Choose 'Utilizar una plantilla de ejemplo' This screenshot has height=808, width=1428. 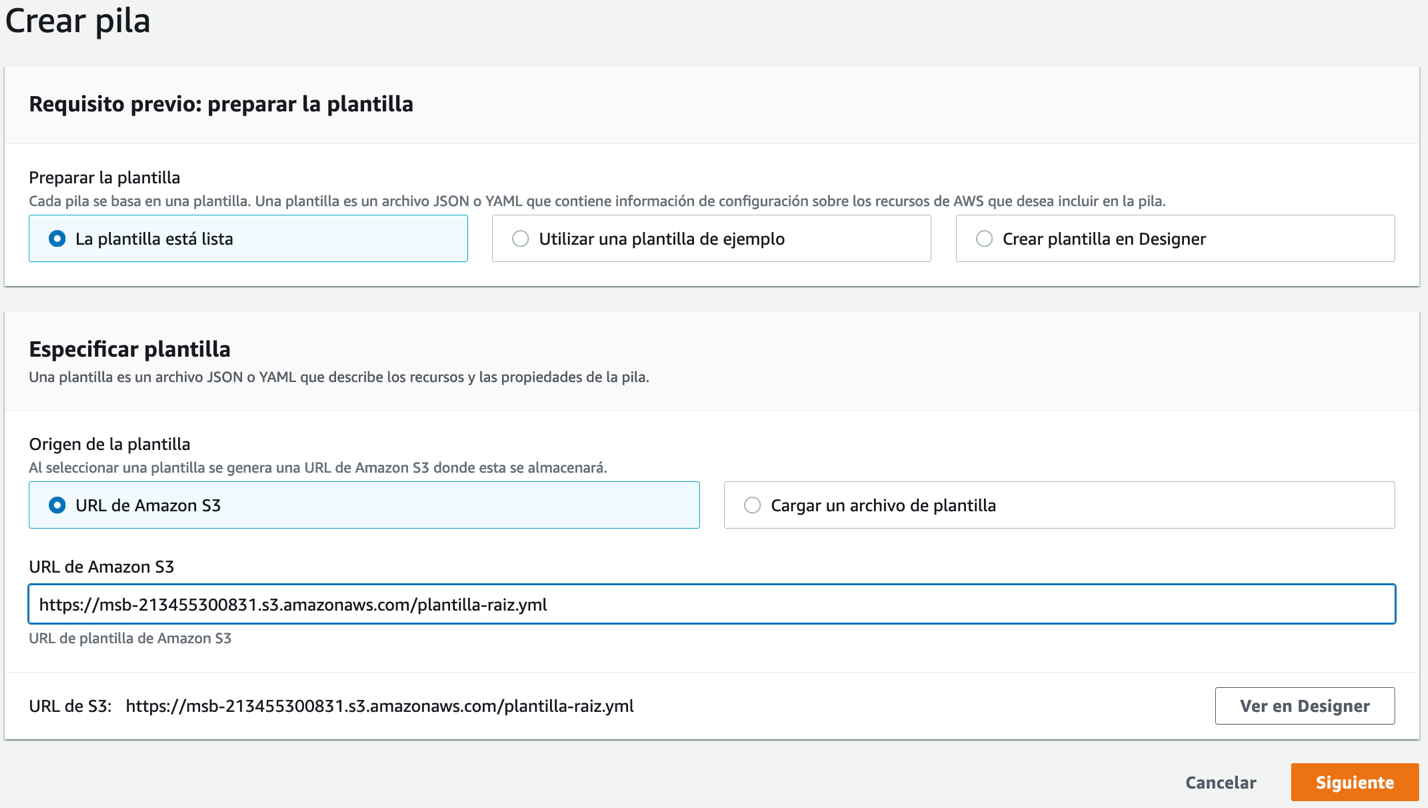pos(711,239)
